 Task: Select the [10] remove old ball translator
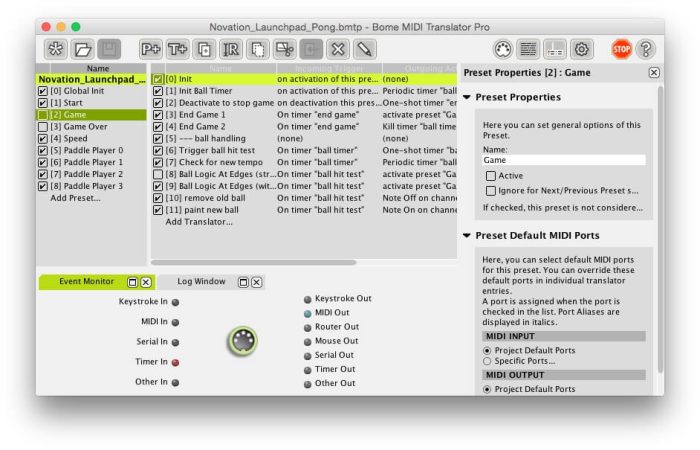[x=304, y=198]
